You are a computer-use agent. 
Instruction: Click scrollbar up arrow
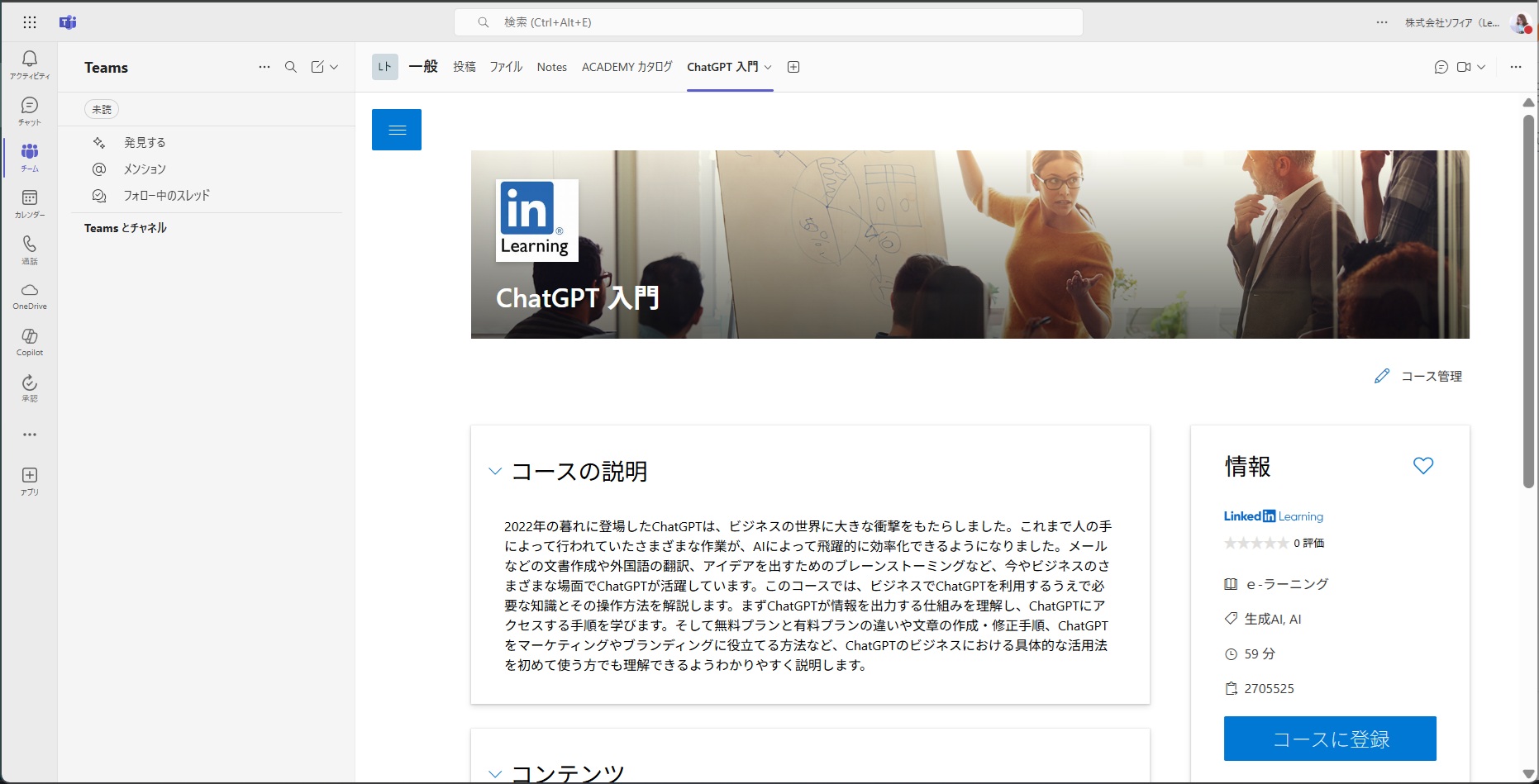[1528, 102]
